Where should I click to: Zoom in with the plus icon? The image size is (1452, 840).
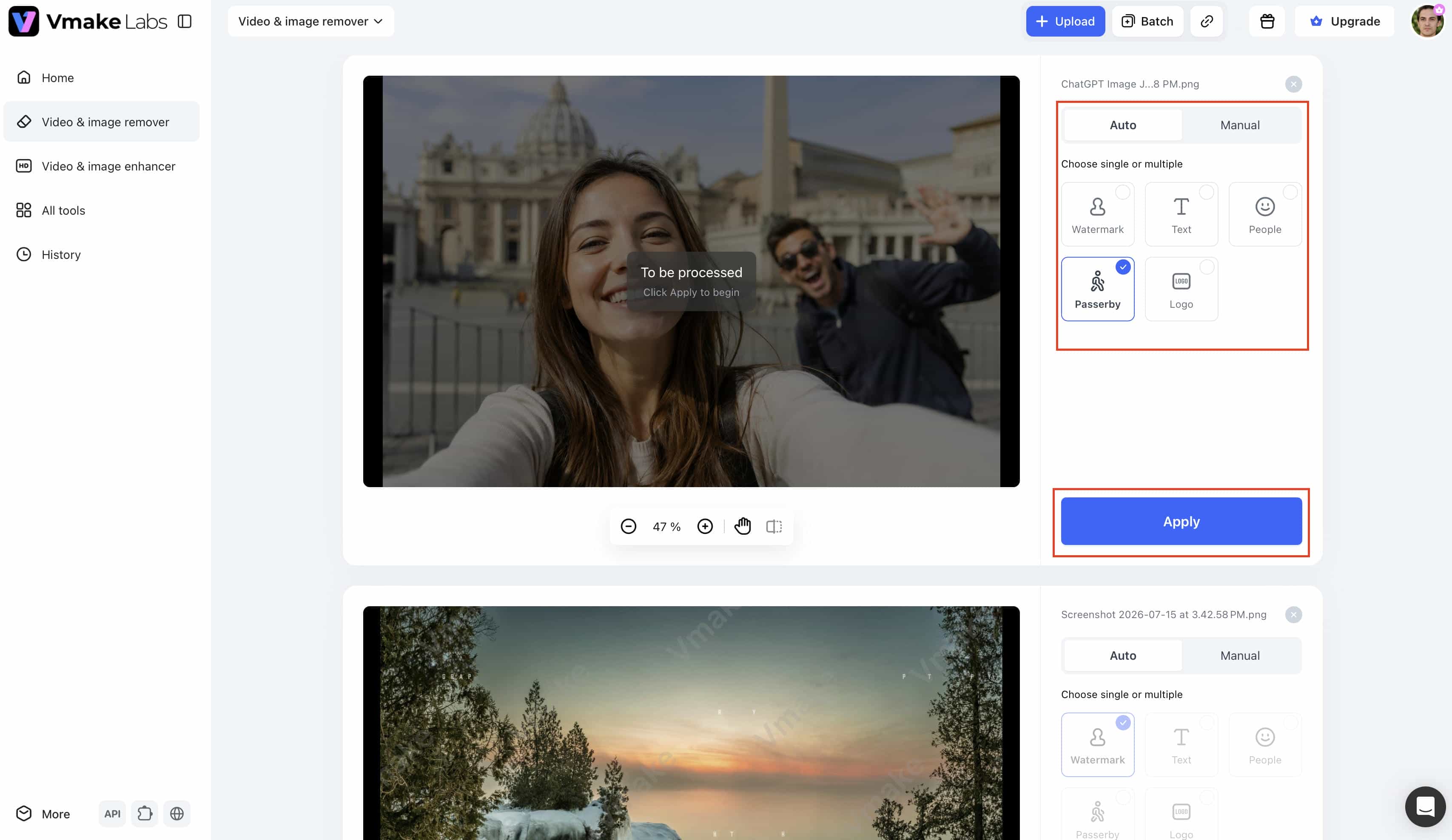click(705, 526)
